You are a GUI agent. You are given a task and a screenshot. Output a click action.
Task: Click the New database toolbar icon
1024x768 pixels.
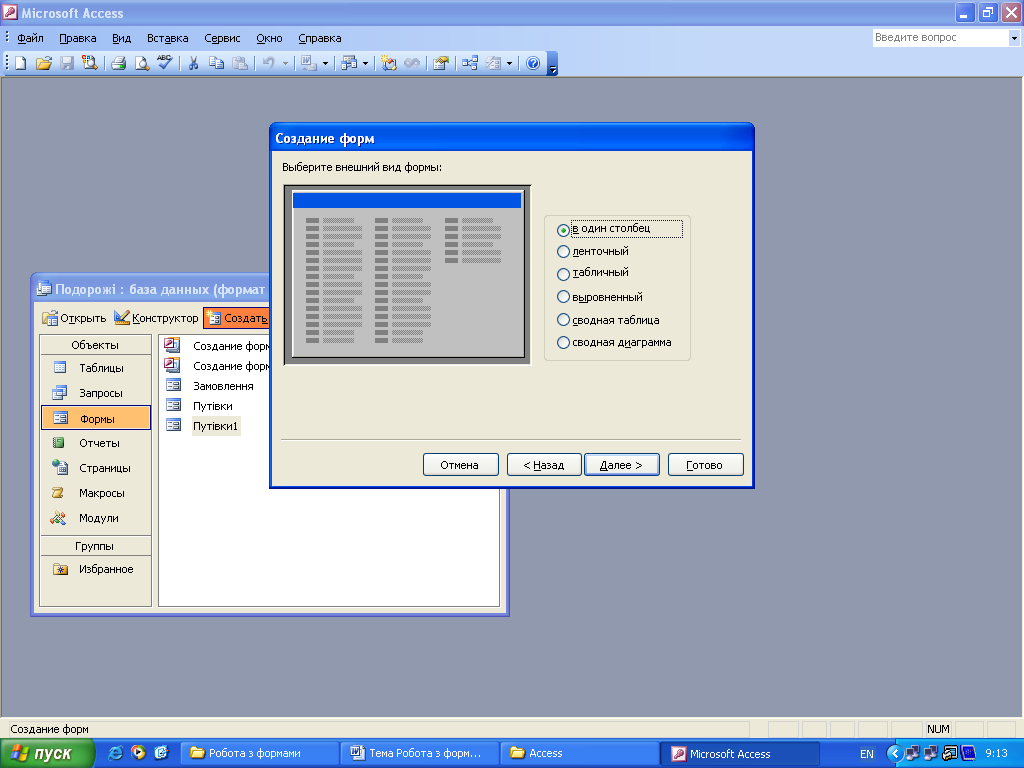pyautogui.click(x=20, y=63)
